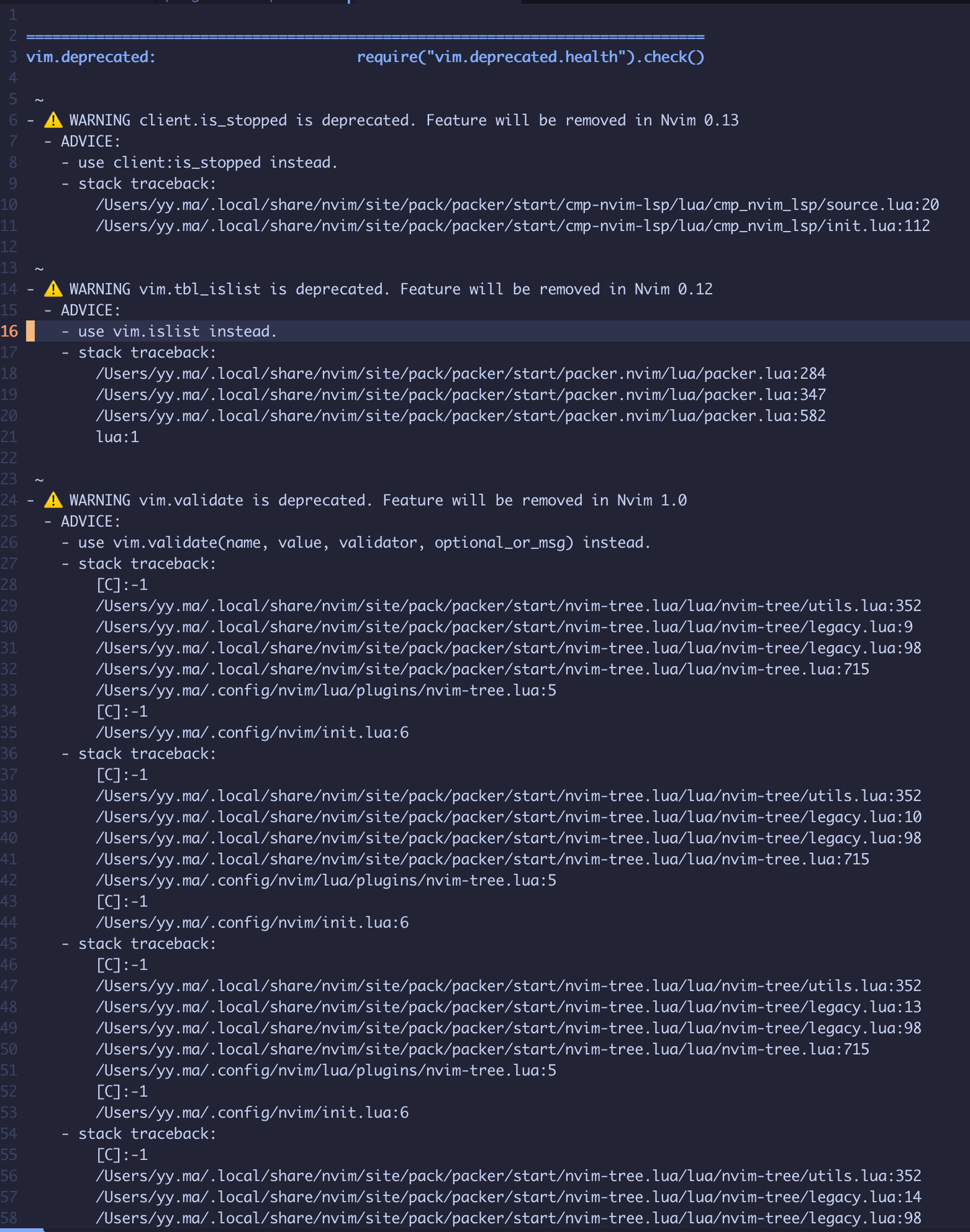The height and width of the screenshot is (1232, 970).
Task: Click the orange cursor marker on line 16
Action: [x=30, y=331]
